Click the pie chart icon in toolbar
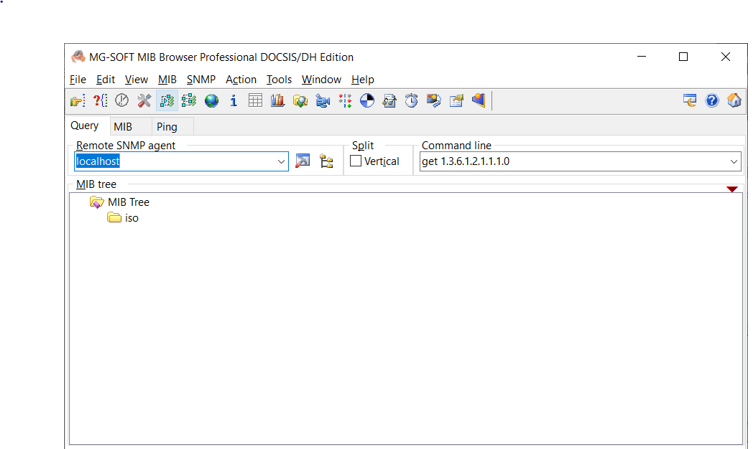 tap(367, 101)
